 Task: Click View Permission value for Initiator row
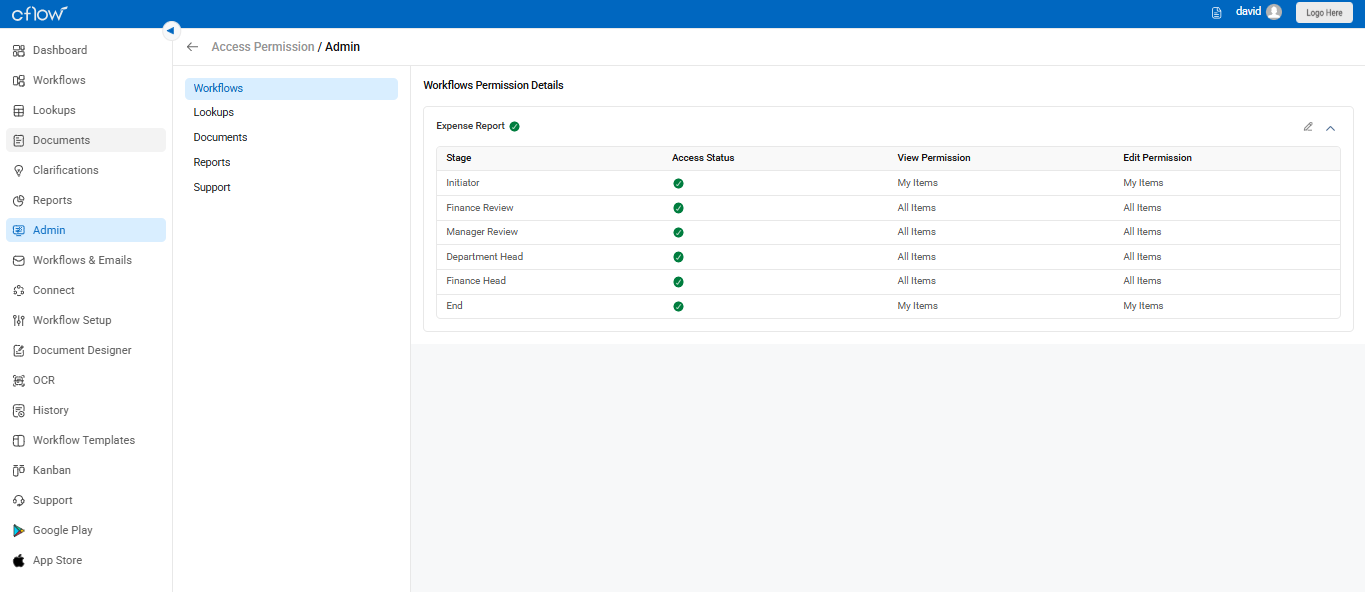[x=917, y=183]
